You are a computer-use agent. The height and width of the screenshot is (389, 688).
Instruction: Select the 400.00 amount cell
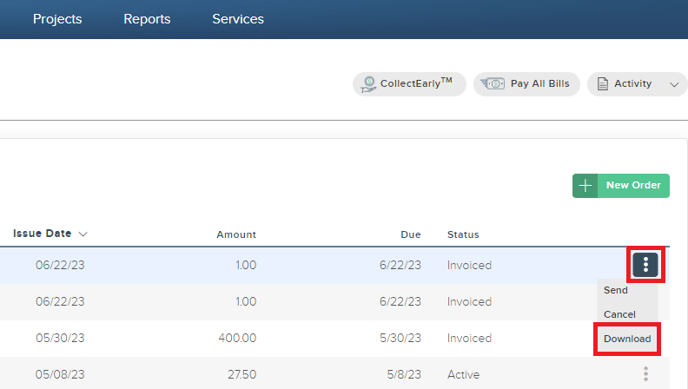[x=237, y=338]
